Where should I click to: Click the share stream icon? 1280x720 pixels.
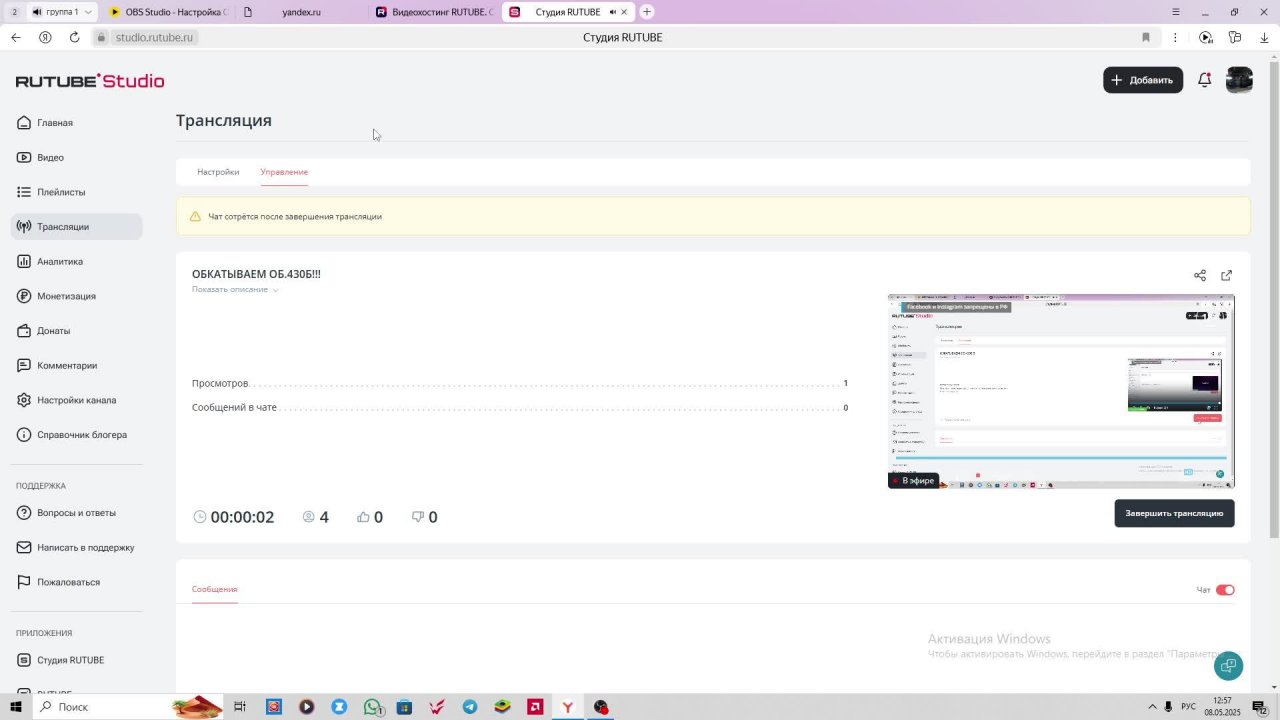[1200, 276]
